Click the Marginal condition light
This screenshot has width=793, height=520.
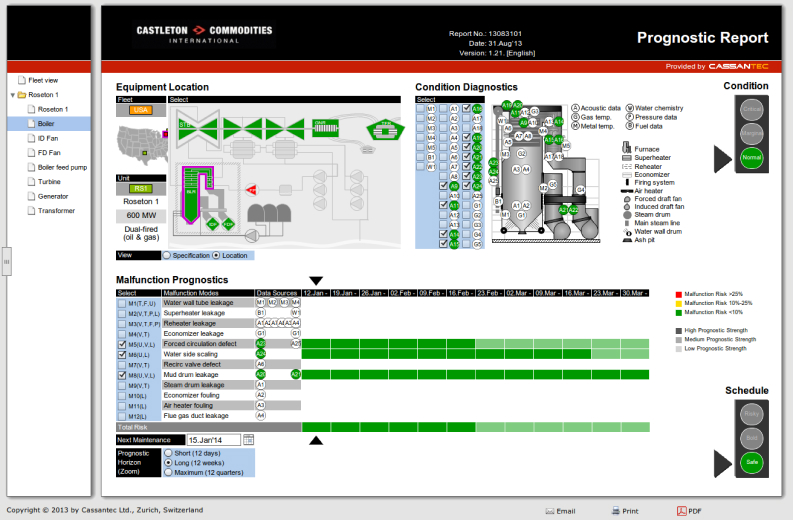coord(752,133)
